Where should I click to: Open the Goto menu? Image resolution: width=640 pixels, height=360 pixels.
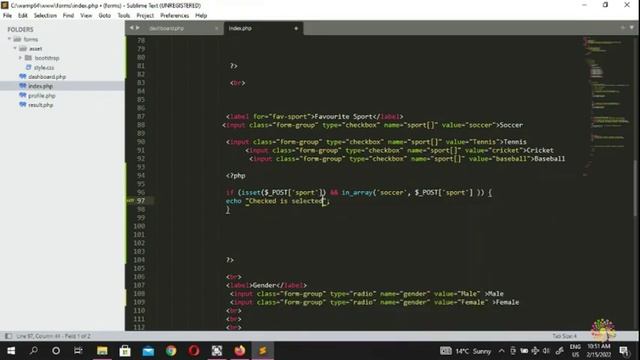pos(104,16)
